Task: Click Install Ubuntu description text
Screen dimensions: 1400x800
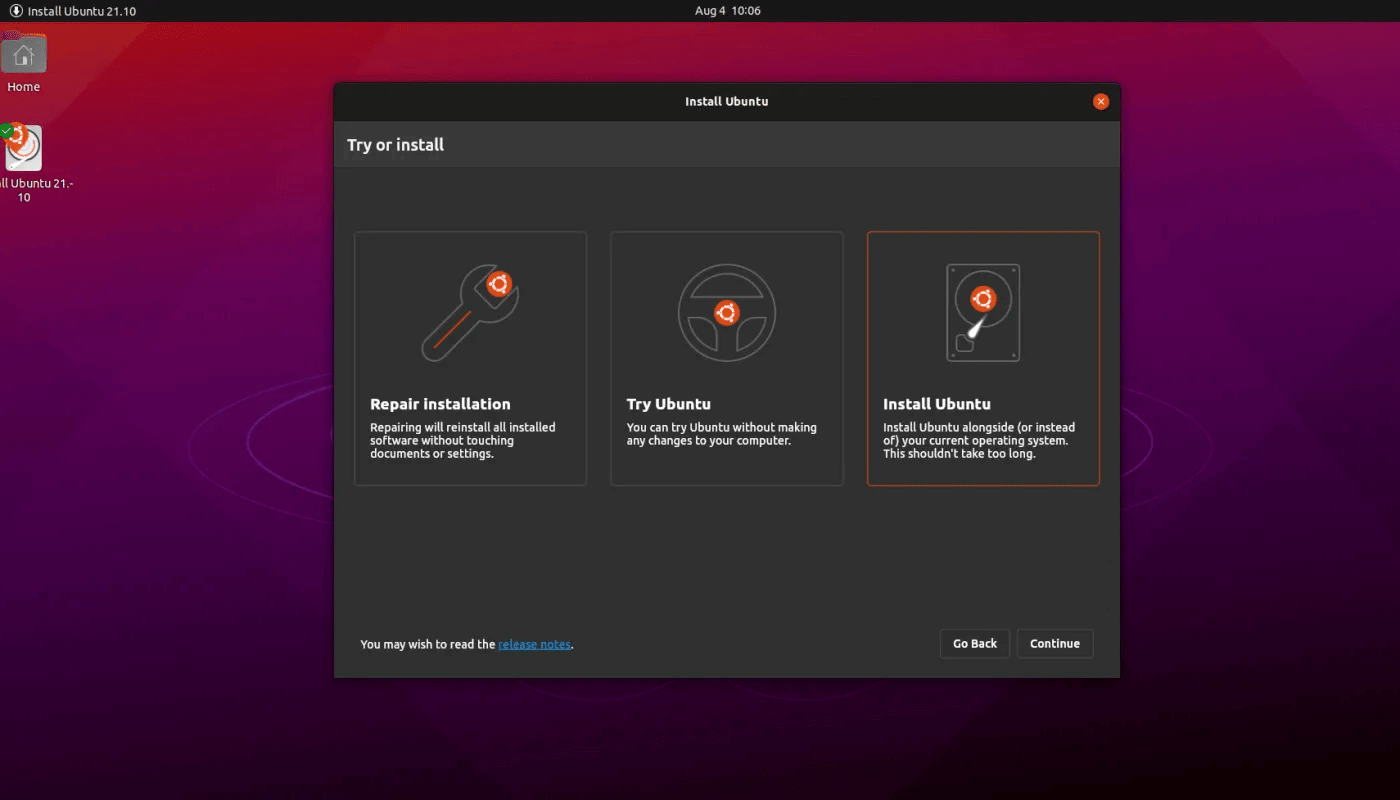Action: tap(979, 441)
